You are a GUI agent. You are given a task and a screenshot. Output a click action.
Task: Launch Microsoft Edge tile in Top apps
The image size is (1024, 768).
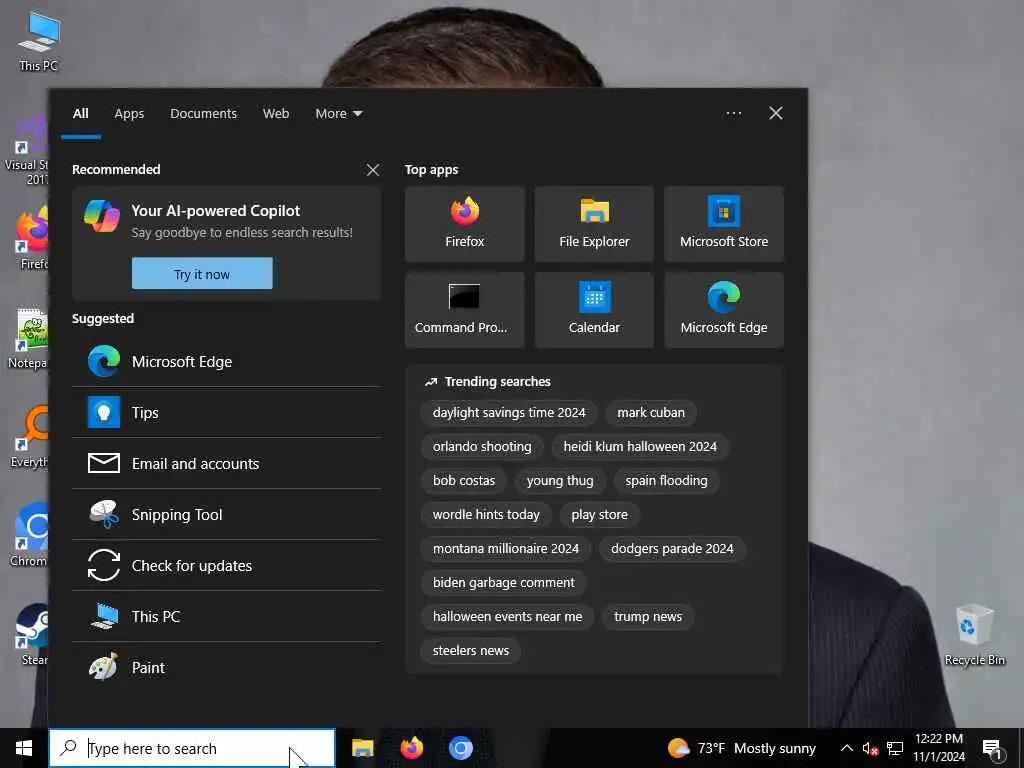pyautogui.click(x=724, y=310)
